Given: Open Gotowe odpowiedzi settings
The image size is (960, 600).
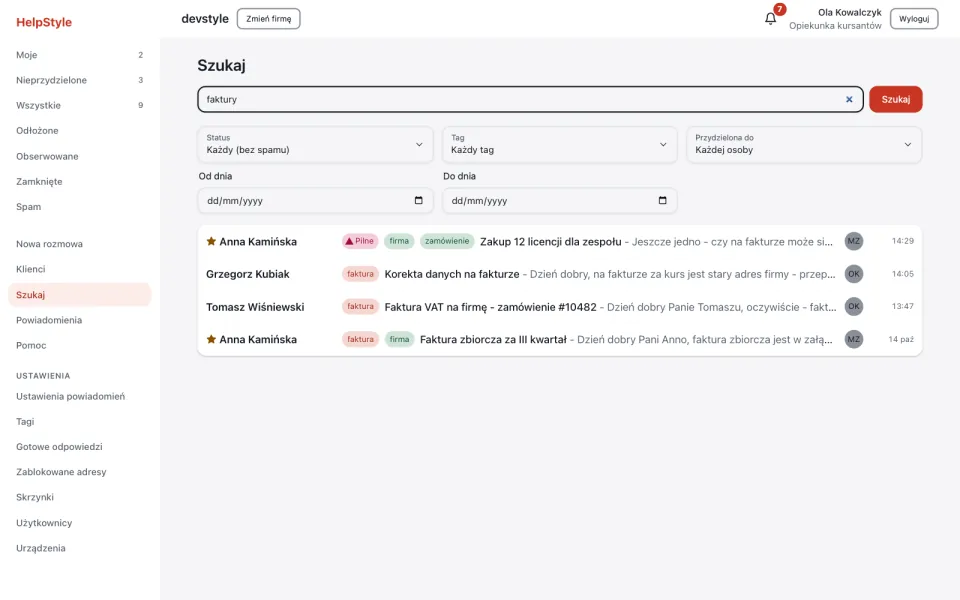Looking at the screenshot, I should (80, 446).
